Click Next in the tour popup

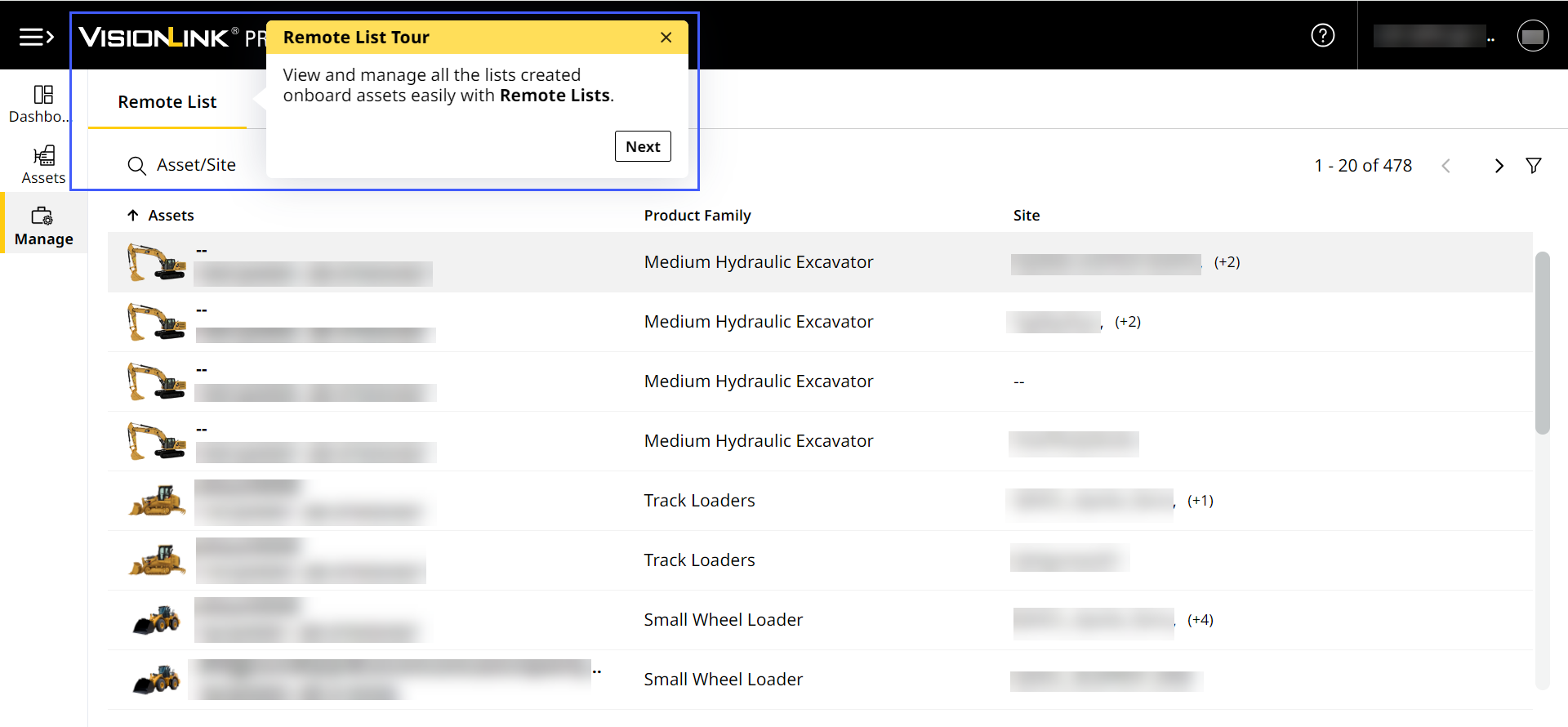[642, 147]
